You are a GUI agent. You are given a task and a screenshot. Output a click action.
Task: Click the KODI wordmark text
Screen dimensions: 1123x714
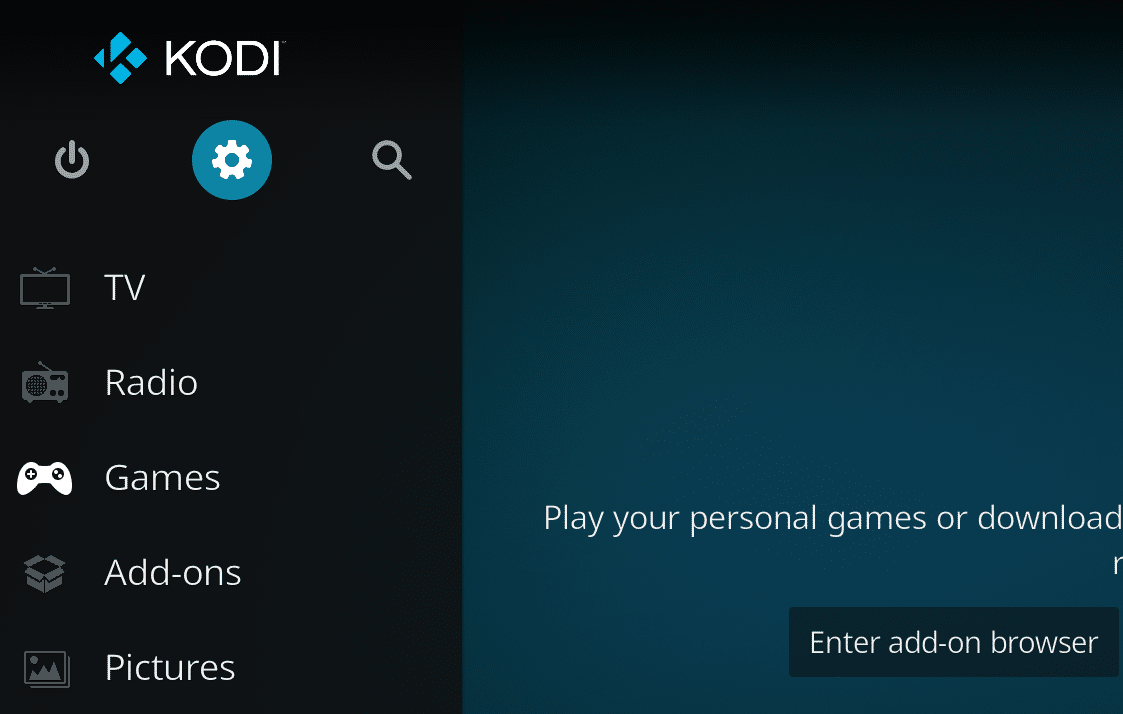(225, 58)
